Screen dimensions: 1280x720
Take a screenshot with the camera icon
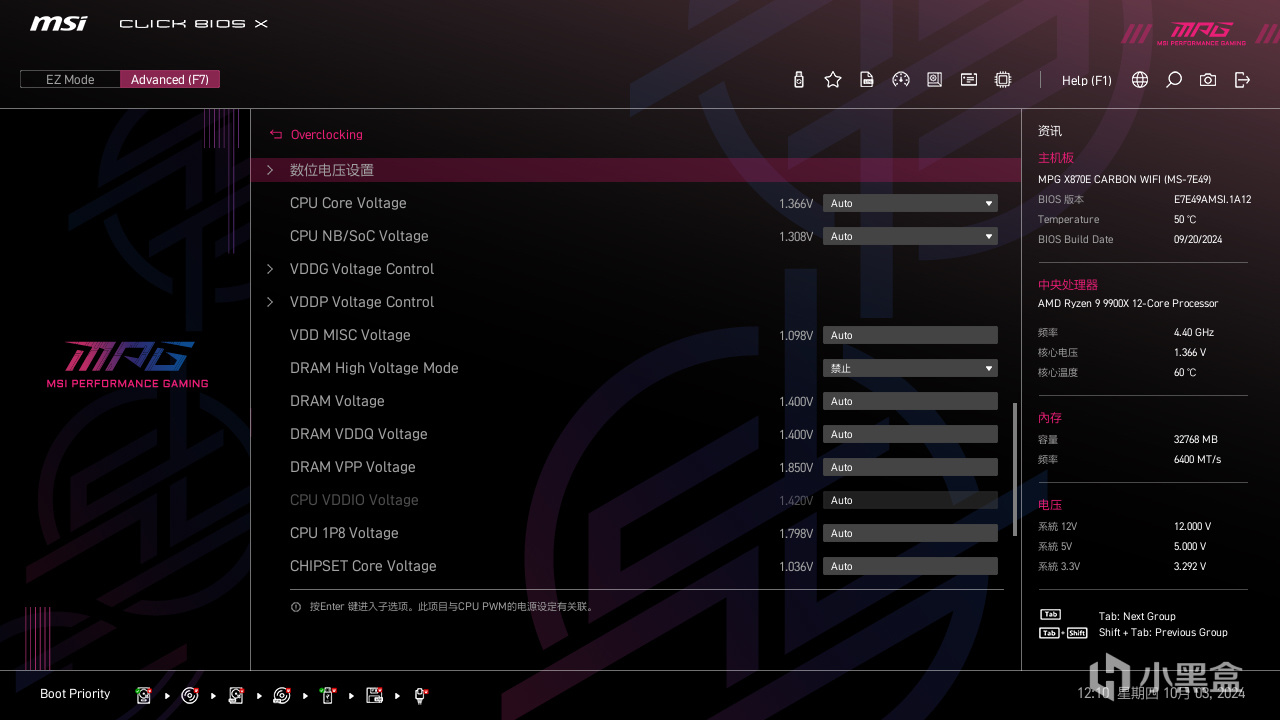pos(1208,80)
